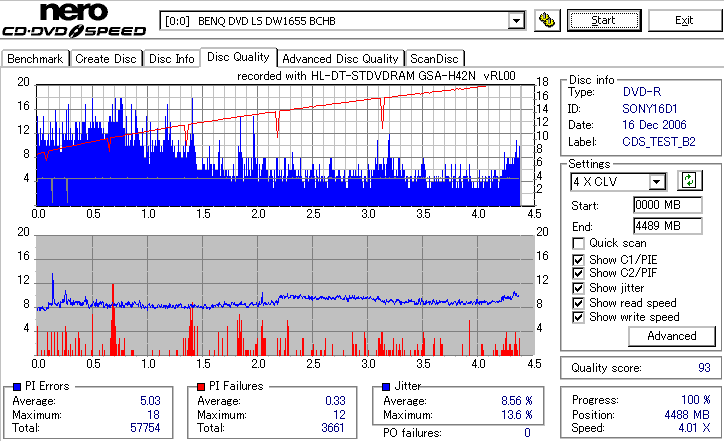
Task: Open the Advanced settings button
Action: [x=672, y=336]
